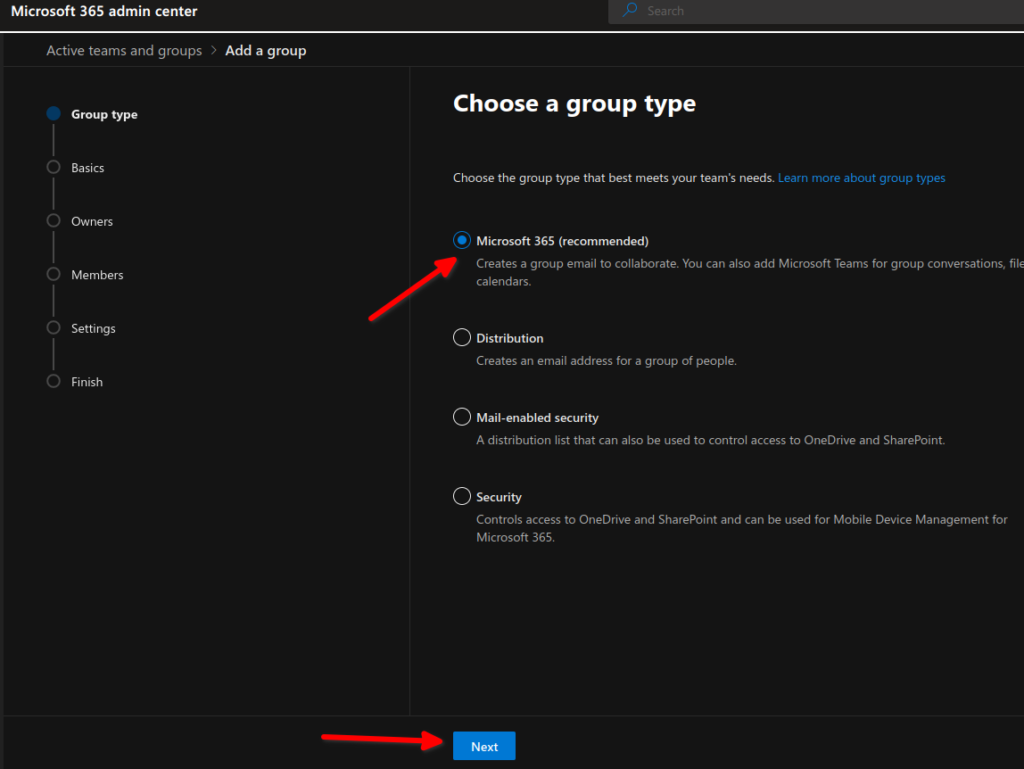
Task: Jump to the Finish wizard step
Action: tap(74, 382)
